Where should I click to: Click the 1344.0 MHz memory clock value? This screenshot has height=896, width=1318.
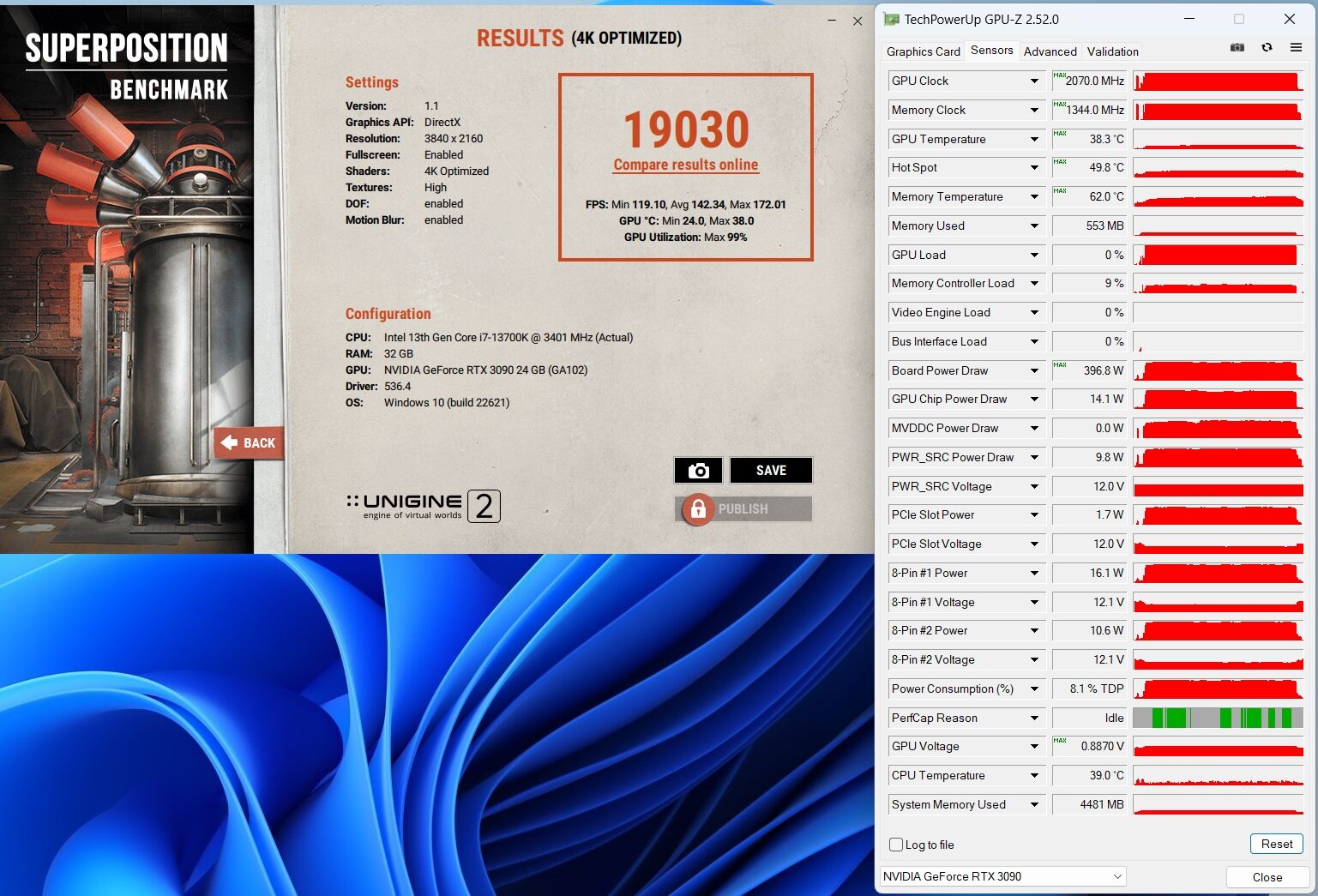click(1089, 110)
